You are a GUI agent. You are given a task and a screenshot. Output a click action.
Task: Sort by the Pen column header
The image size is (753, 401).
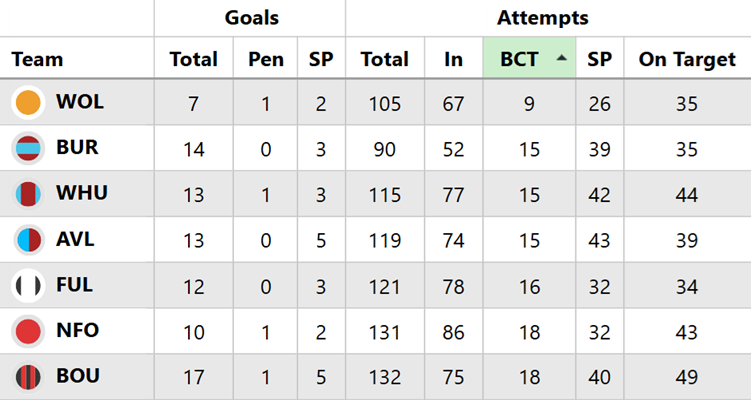coord(266,60)
